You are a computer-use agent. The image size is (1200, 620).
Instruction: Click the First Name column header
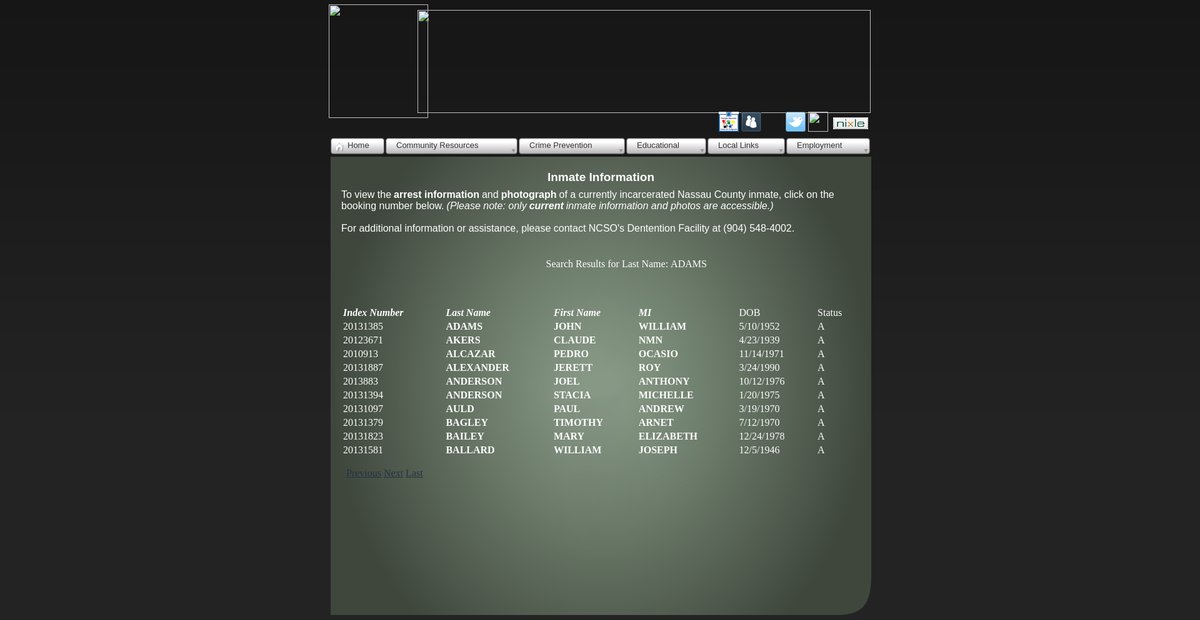point(577,313)
